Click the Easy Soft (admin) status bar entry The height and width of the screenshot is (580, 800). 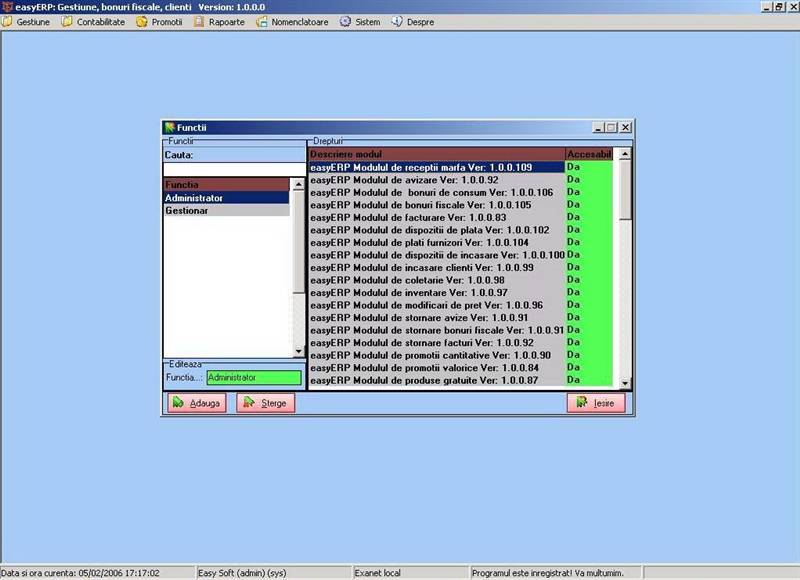[274, 573]
